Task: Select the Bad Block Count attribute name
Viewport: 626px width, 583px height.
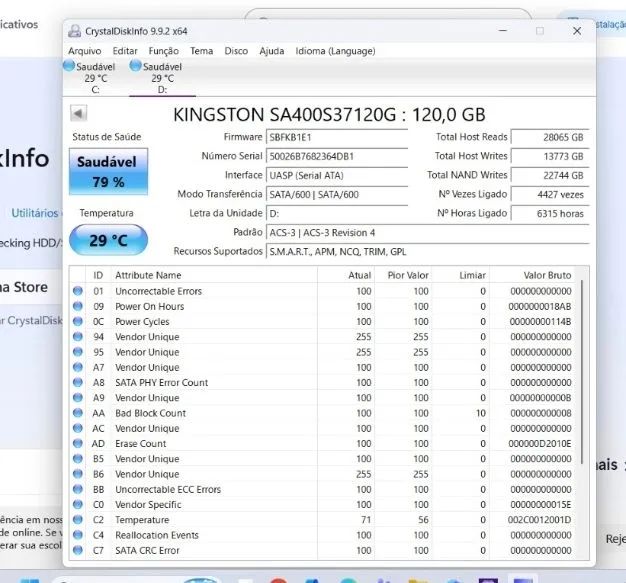Action: tap(151, 413)
